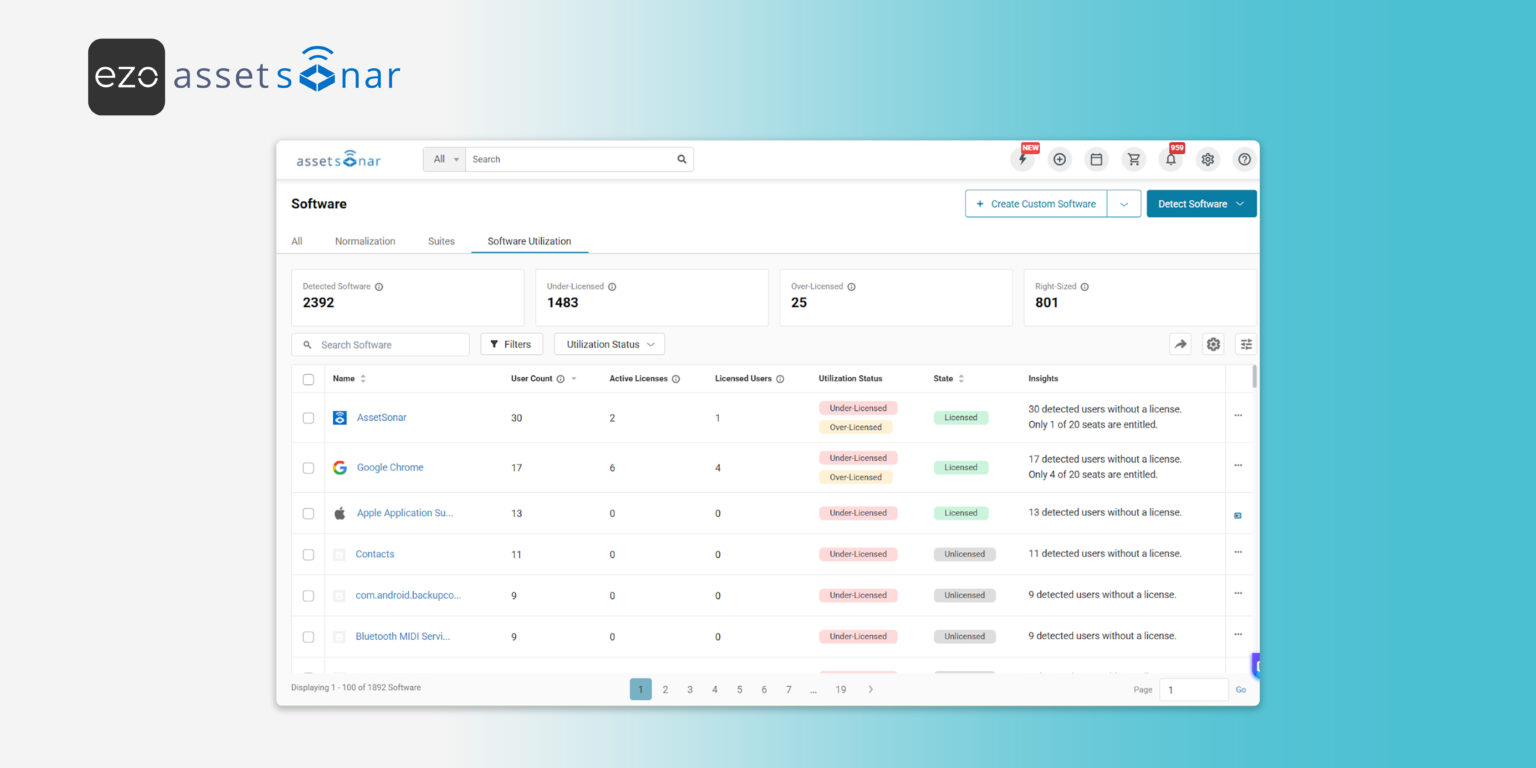Viewport: 1536px width, 768px height.
Task: Switch to the Normalization tab
Action: (x=365, y=241)
